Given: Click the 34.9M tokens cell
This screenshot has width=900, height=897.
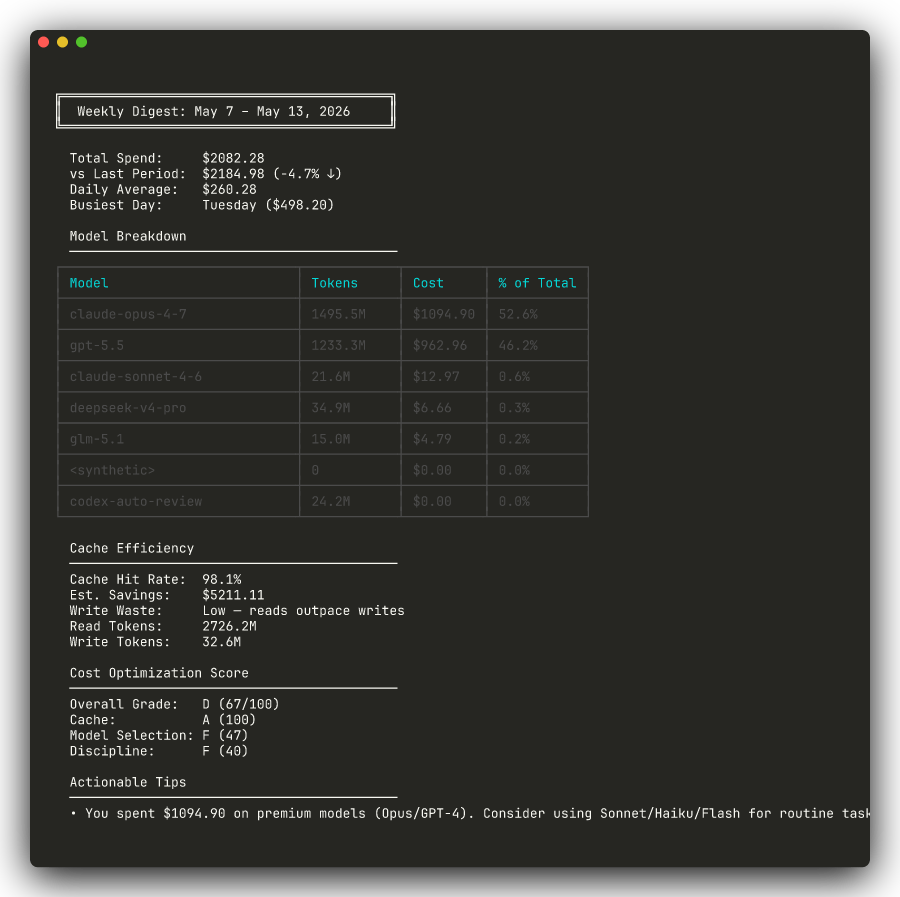Looking at the screenshot, I should click(331, 408).
